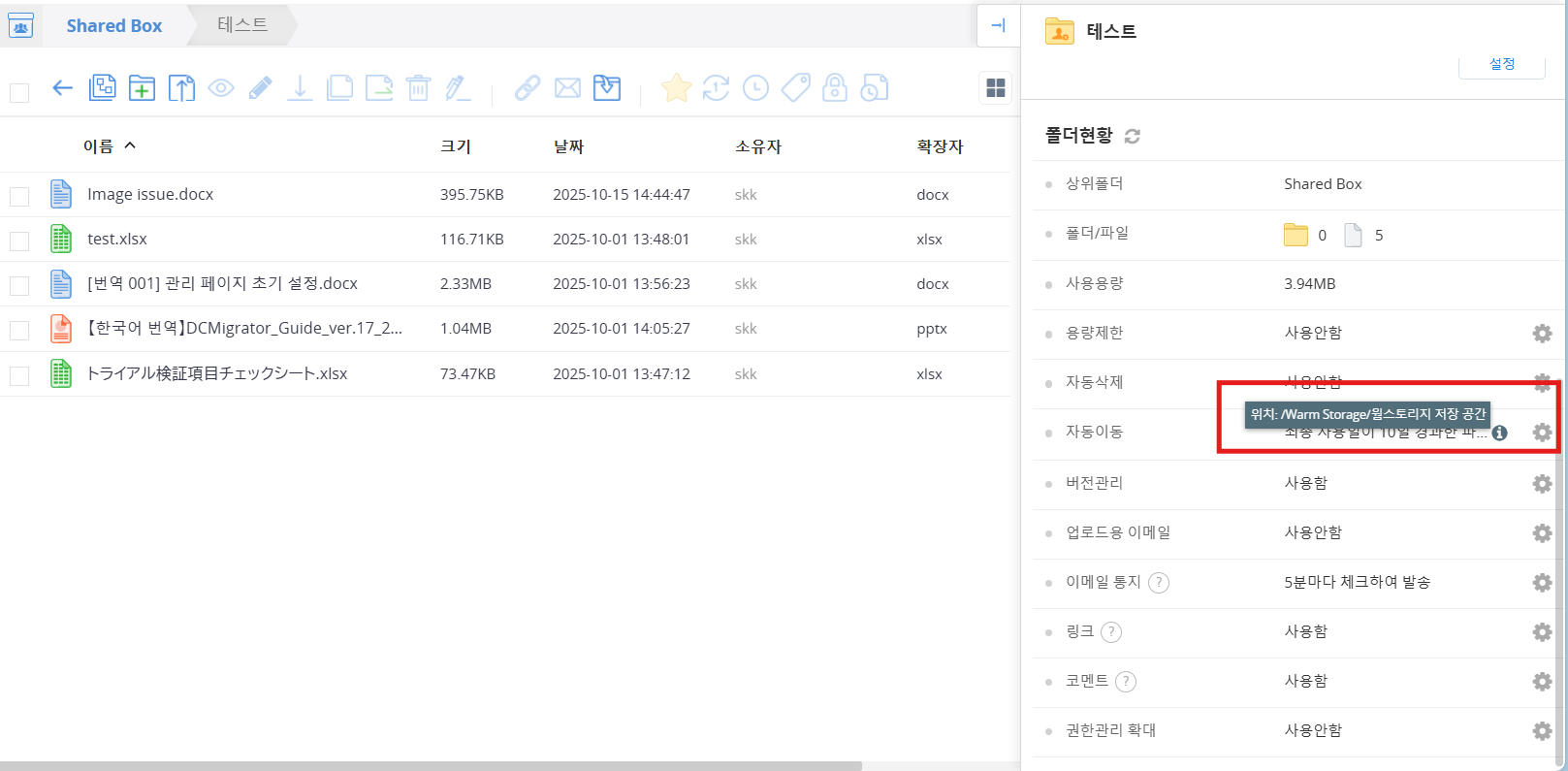Tick the checkbox next to test.xlsx
This screenshot has height=771, width=1568.
[x=19, y=241]
